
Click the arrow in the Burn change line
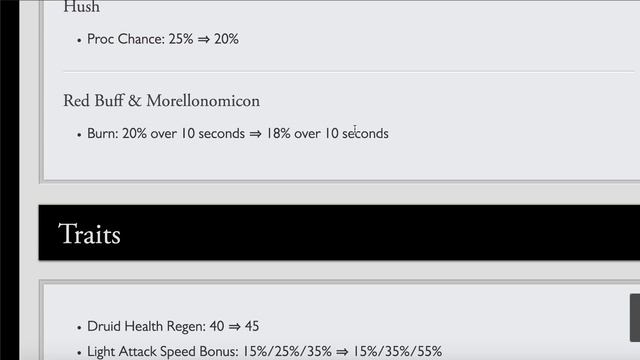(256, 134)
